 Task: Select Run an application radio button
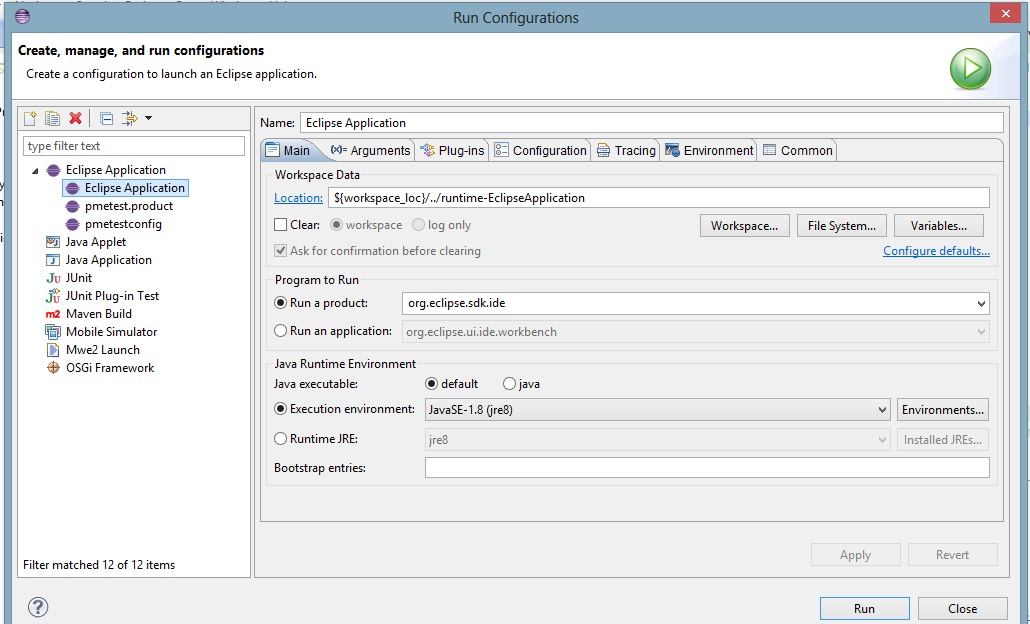[x=280, y=331]
